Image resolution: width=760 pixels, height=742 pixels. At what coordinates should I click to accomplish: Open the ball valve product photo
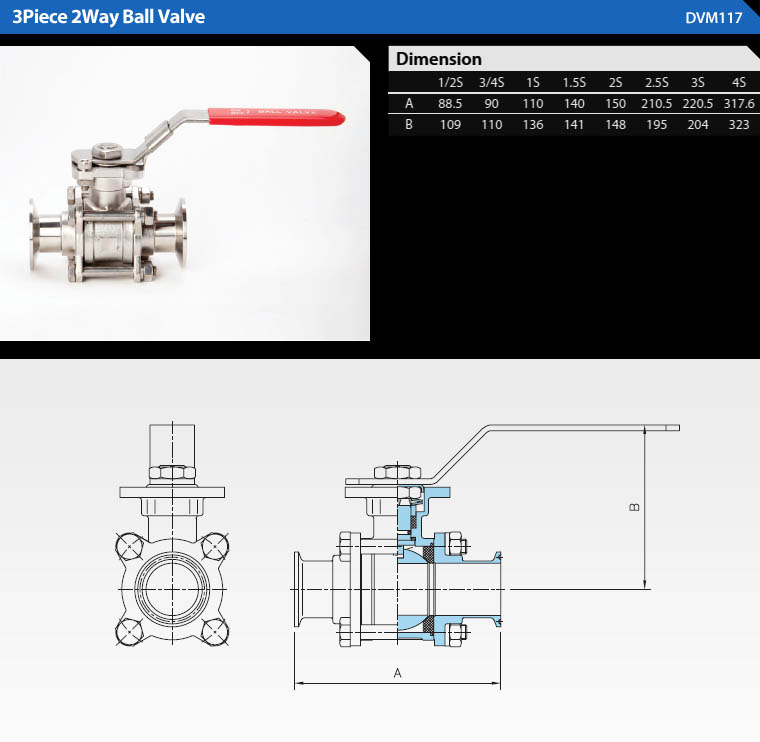coord(185,193)
